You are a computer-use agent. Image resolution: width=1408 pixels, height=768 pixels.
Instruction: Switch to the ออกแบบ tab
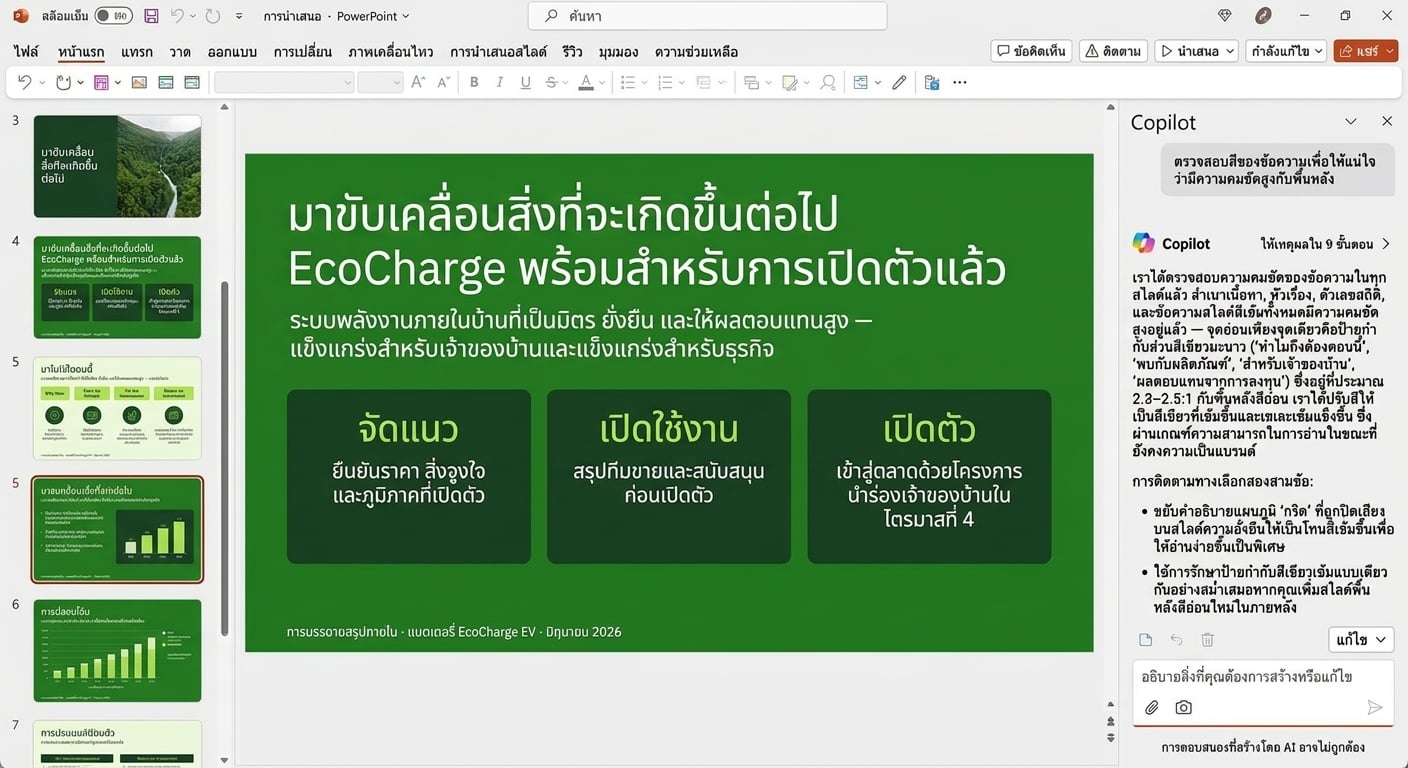pos(233,51)
